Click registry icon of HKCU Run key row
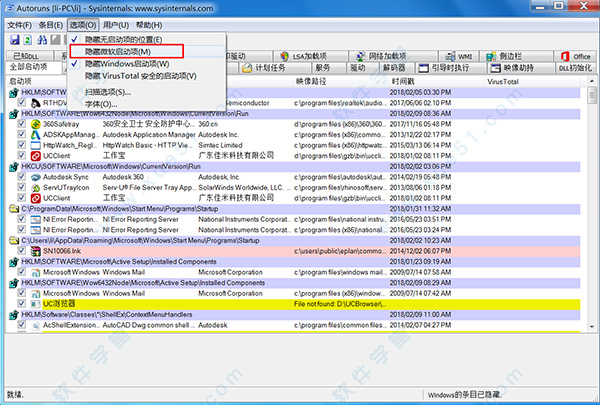The height and width of the screenshot is (405, 600). pos(14,167)
